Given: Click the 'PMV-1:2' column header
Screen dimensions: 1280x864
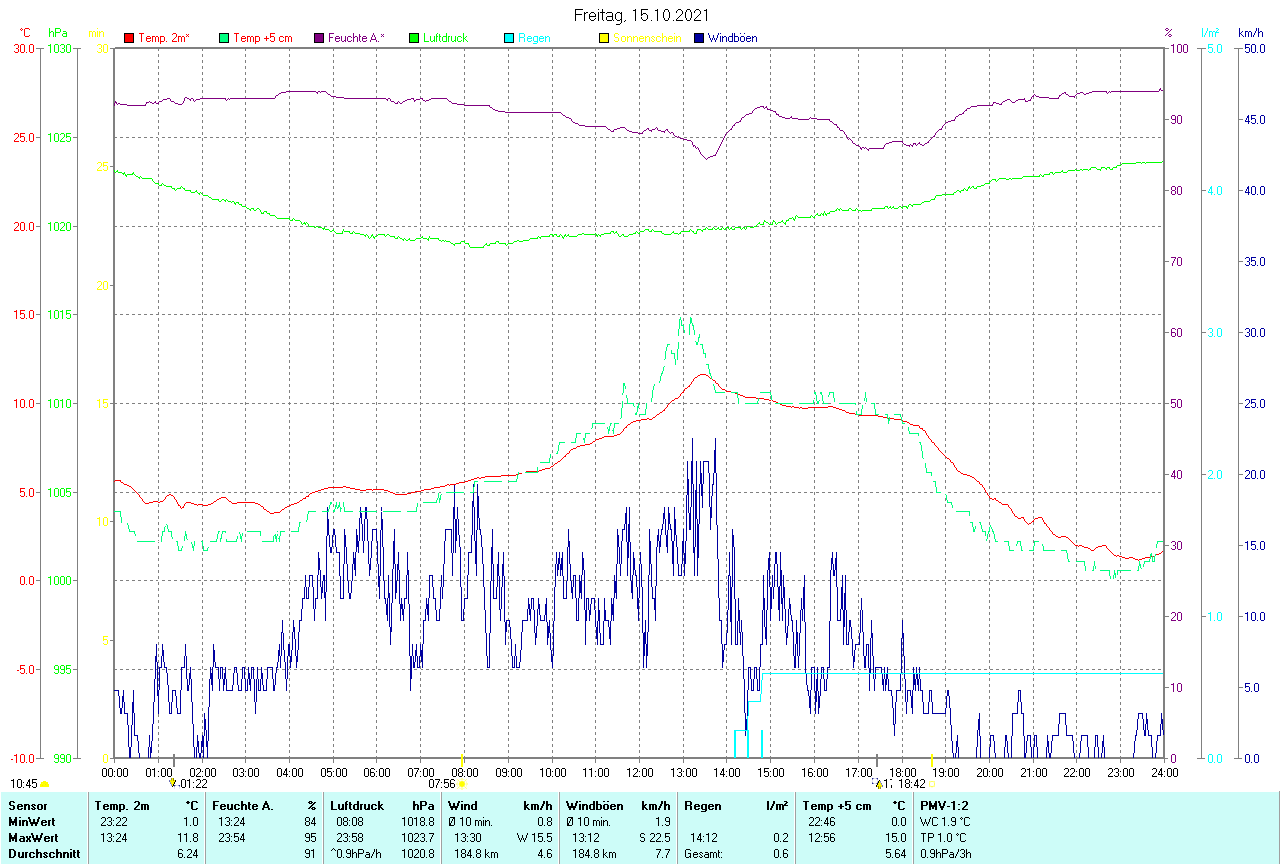Looking at the screenshot, I should pos(945,805).
